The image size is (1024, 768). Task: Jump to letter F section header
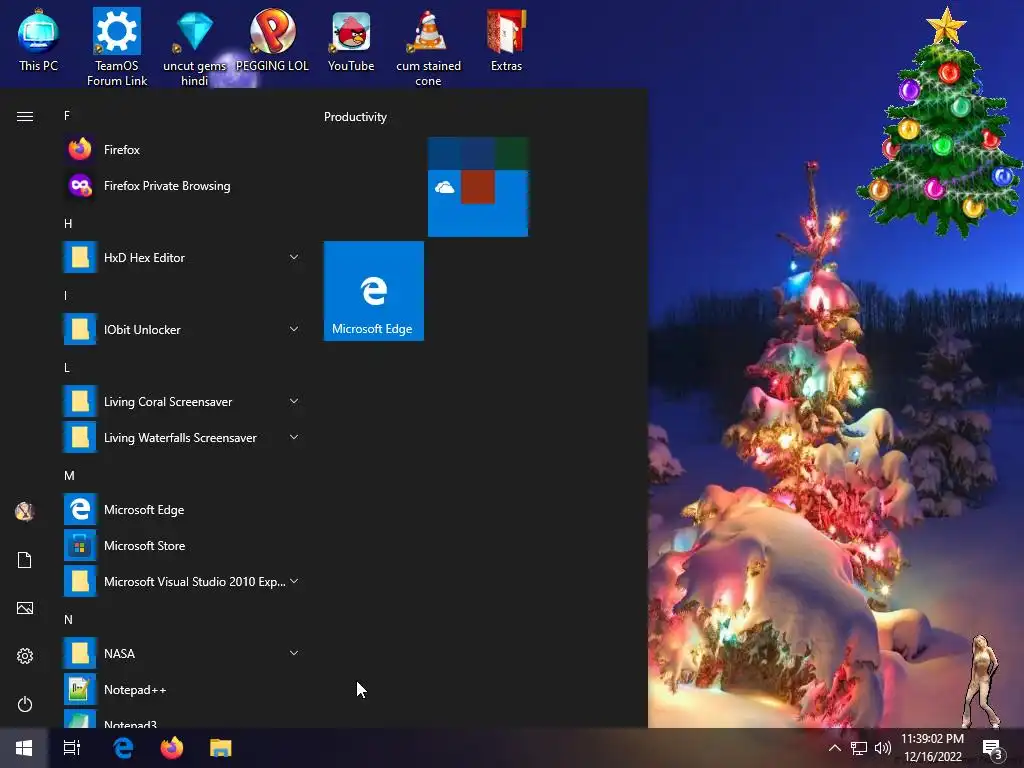coord(67,116)
